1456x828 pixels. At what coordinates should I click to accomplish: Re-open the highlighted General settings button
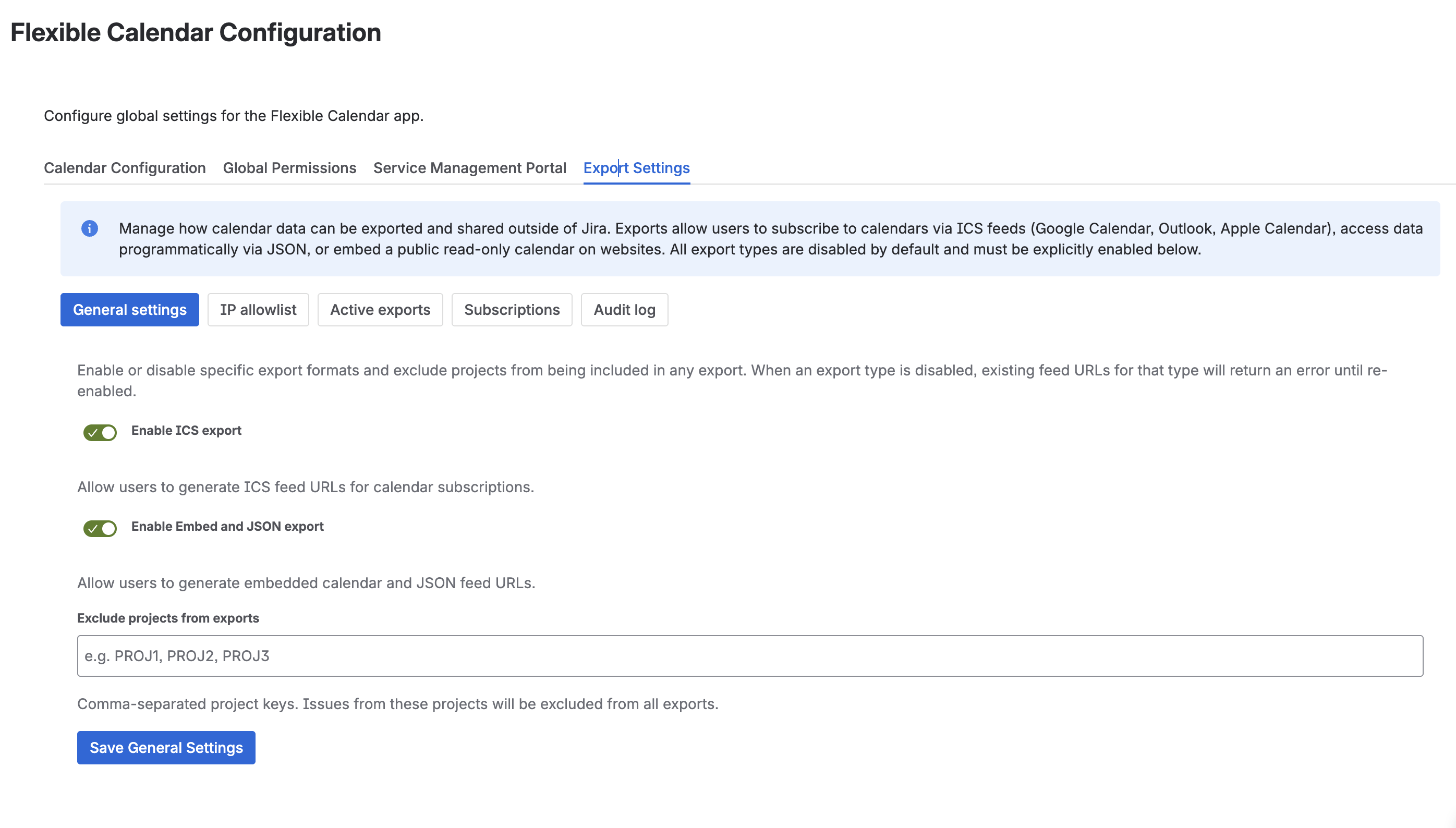pos(129,309)
